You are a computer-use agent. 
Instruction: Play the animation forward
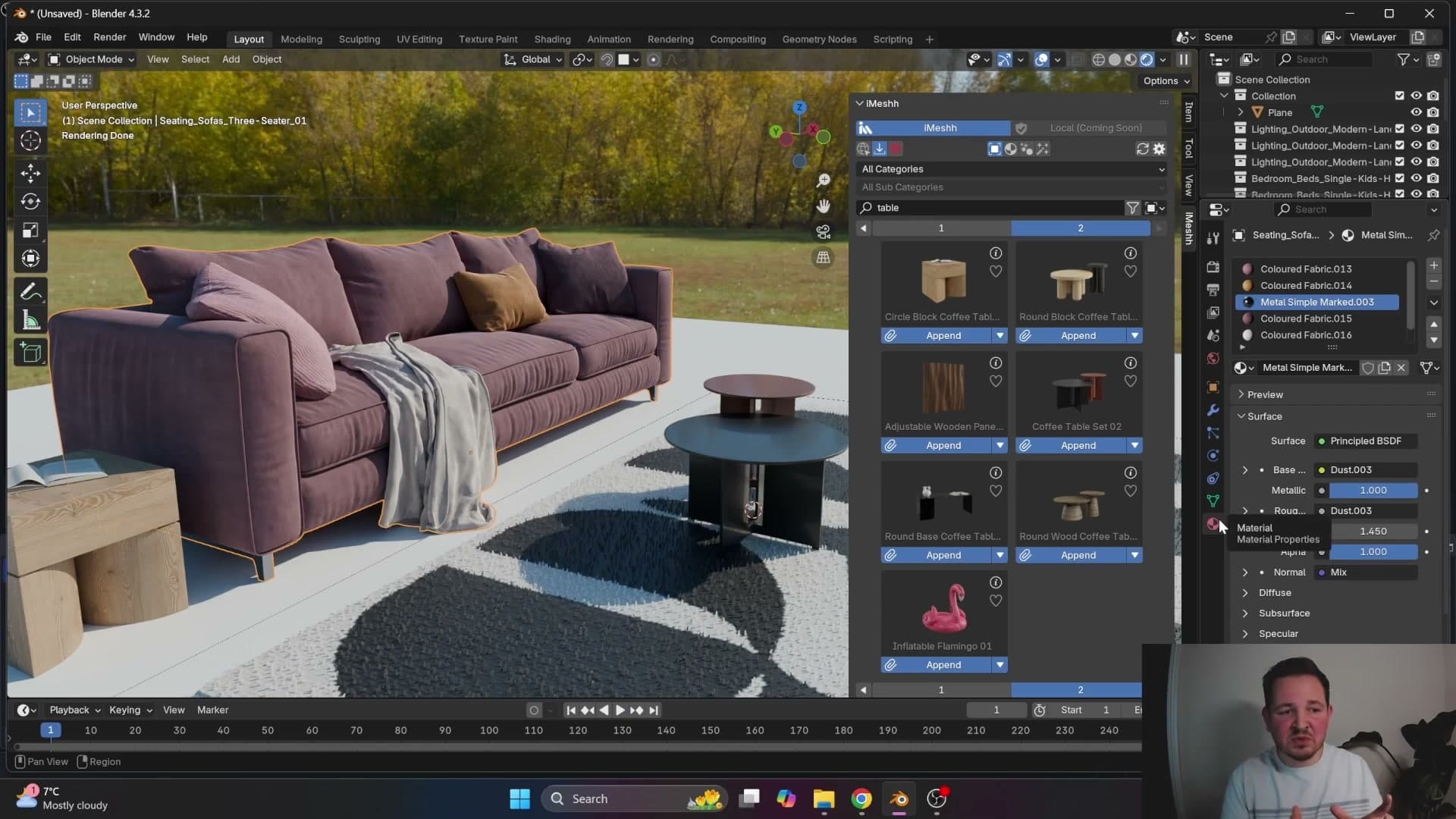pyautogui.click(x=620, y=711)
